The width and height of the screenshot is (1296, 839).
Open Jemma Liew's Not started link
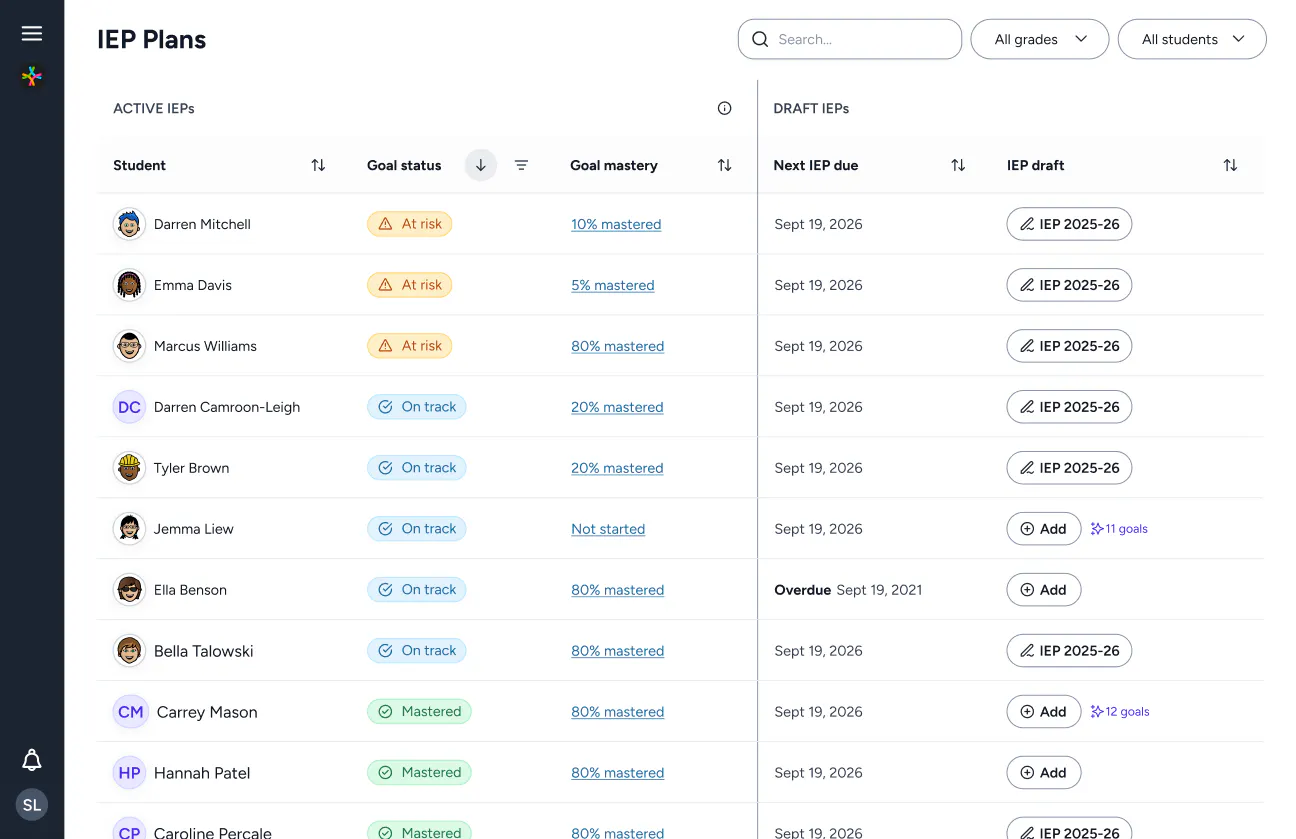point(608,530)
